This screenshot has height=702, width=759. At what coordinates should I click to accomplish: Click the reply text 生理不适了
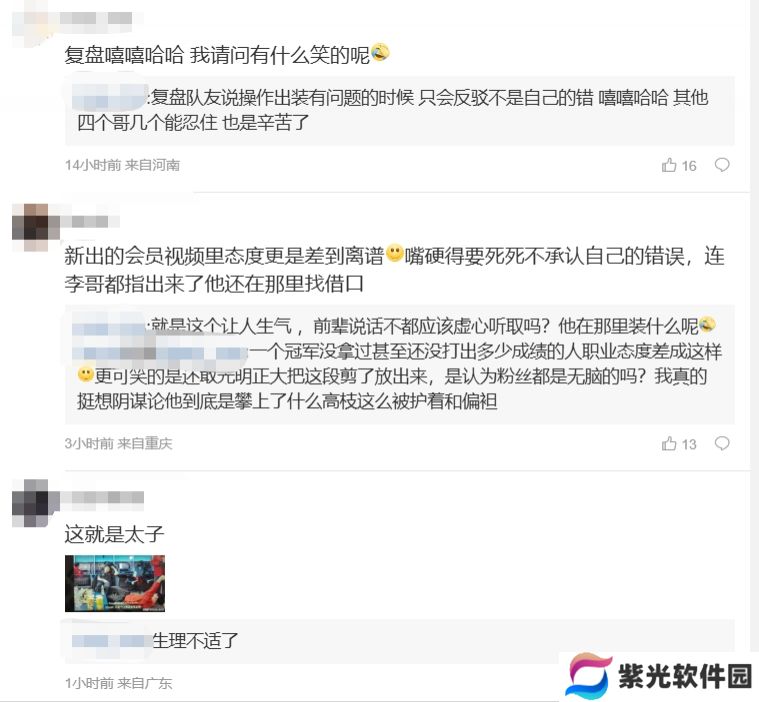(196, 641)
